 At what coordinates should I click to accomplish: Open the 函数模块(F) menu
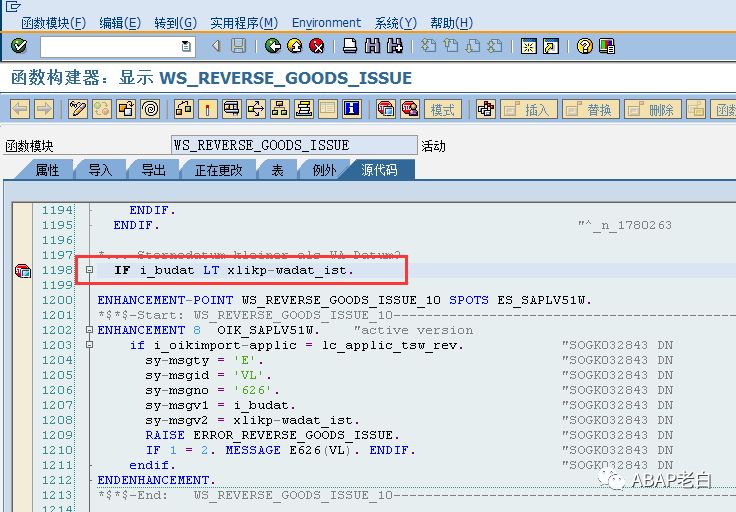click(54, 23)
